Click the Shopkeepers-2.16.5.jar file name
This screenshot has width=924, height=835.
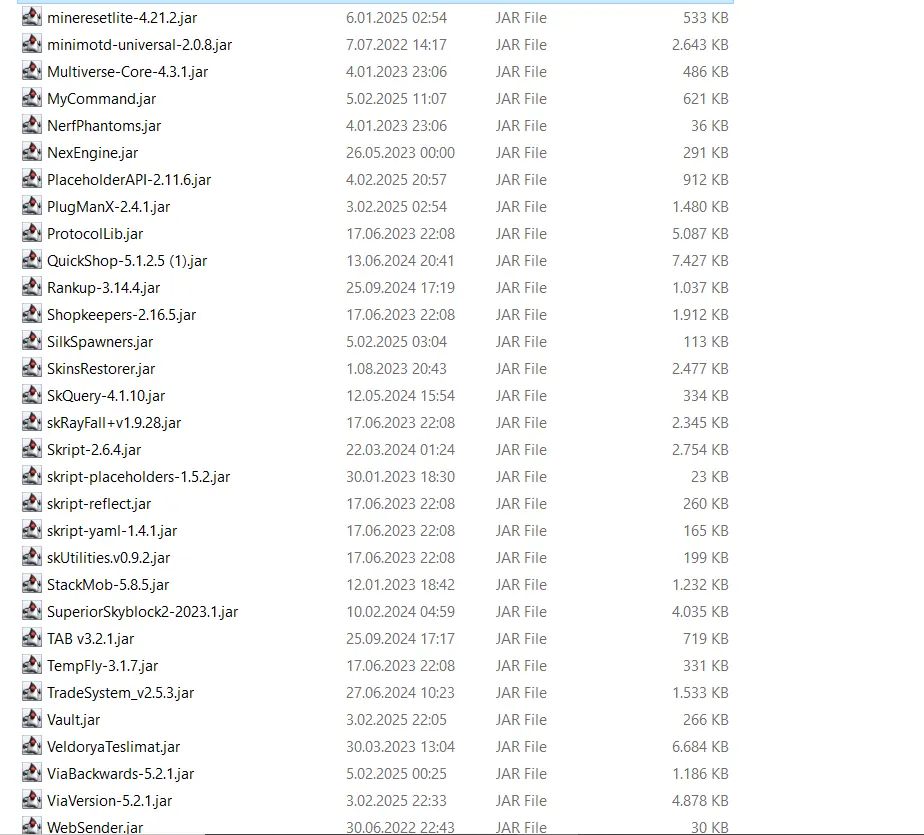point(121,315)
